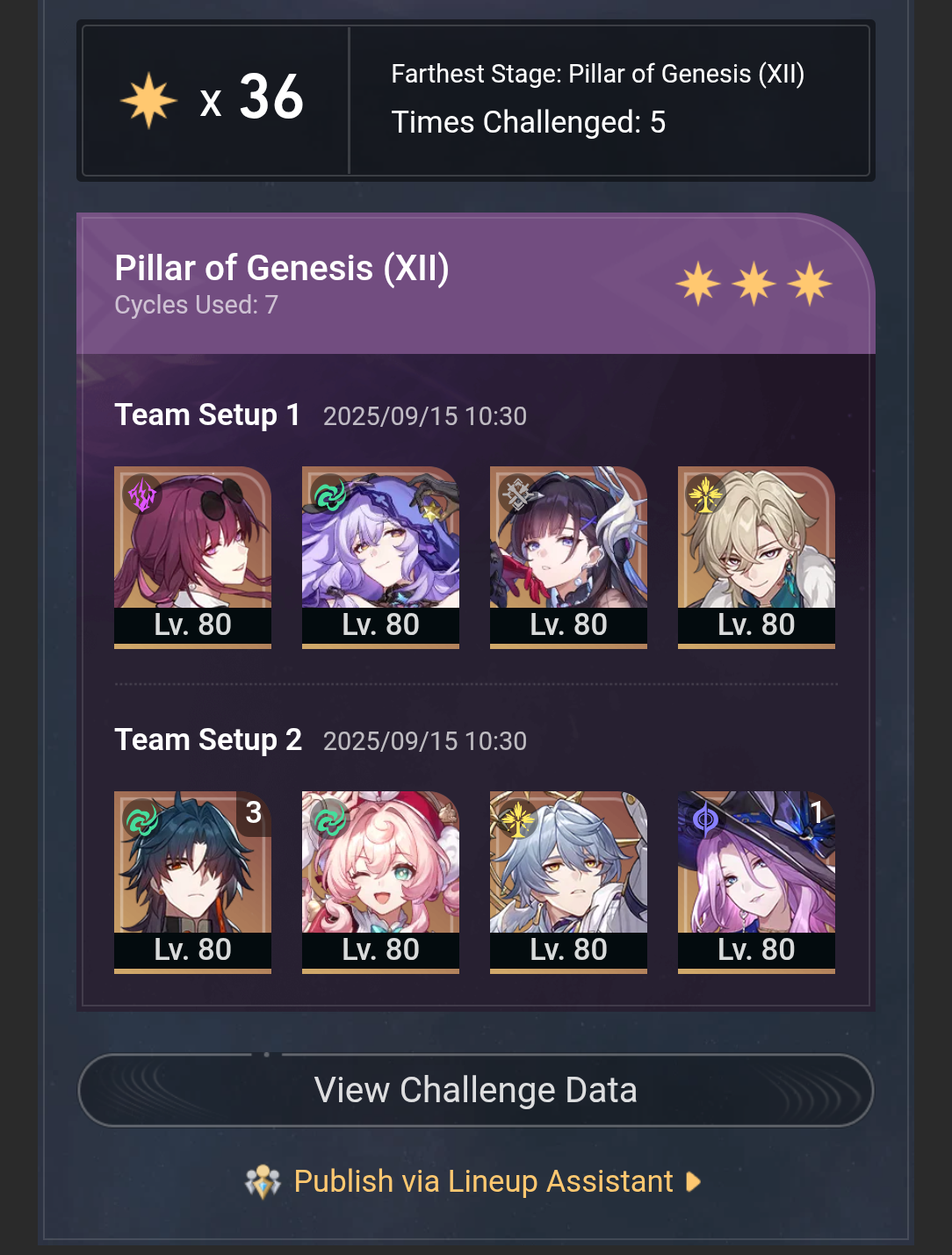Click the Lightning element icon on Kafka's portrait
The height and width of the screenshot is (1255, 952).
click(x=142, y=495)
